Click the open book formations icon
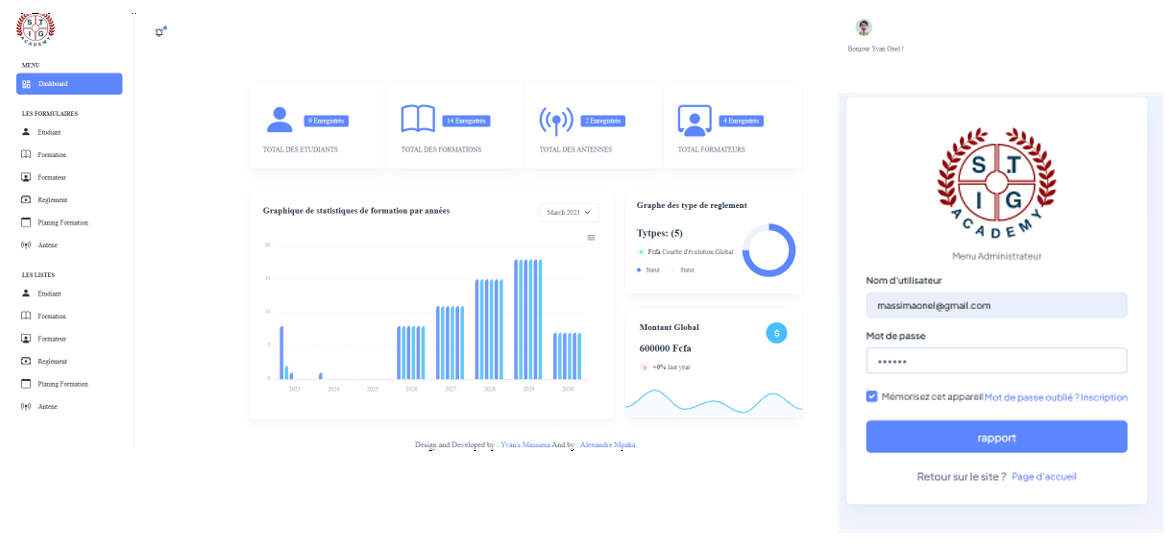1171x547 pixels. (418, 120)
